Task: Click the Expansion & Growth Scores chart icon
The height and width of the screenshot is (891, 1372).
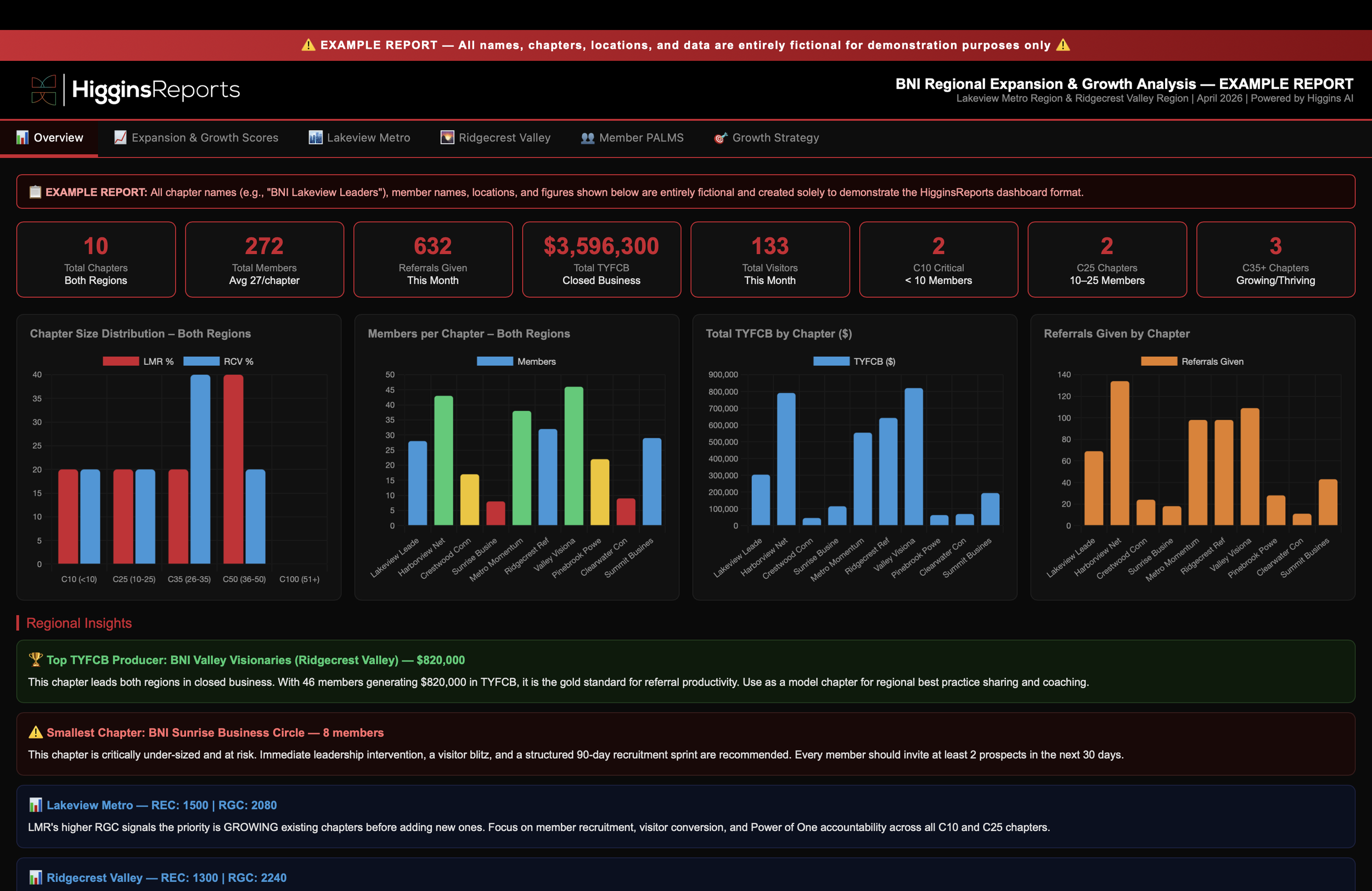Action: [120, 137]
